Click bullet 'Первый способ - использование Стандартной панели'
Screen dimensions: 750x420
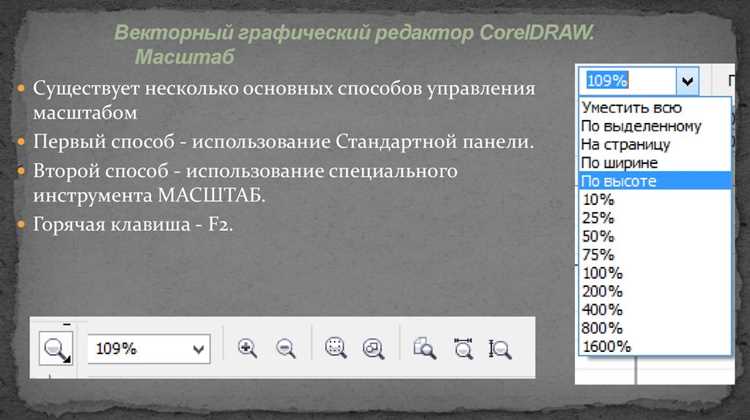pos(283,142)
